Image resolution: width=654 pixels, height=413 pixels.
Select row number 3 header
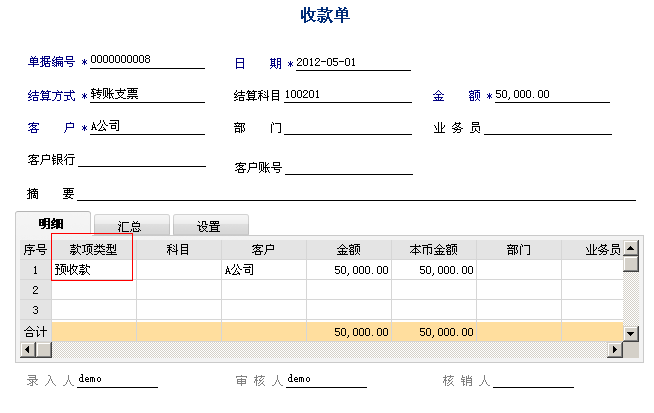click(36, 310)
